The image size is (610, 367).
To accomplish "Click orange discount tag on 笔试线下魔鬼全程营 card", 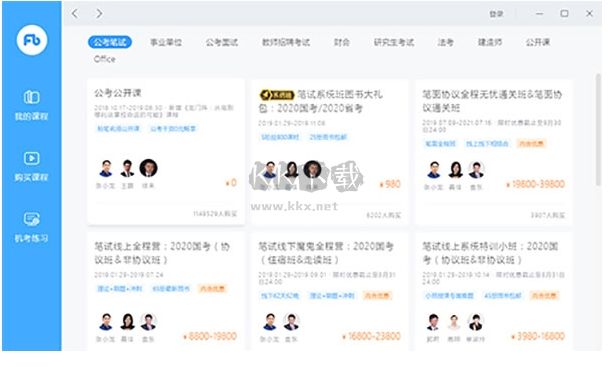I will click(x=377, y=295).
